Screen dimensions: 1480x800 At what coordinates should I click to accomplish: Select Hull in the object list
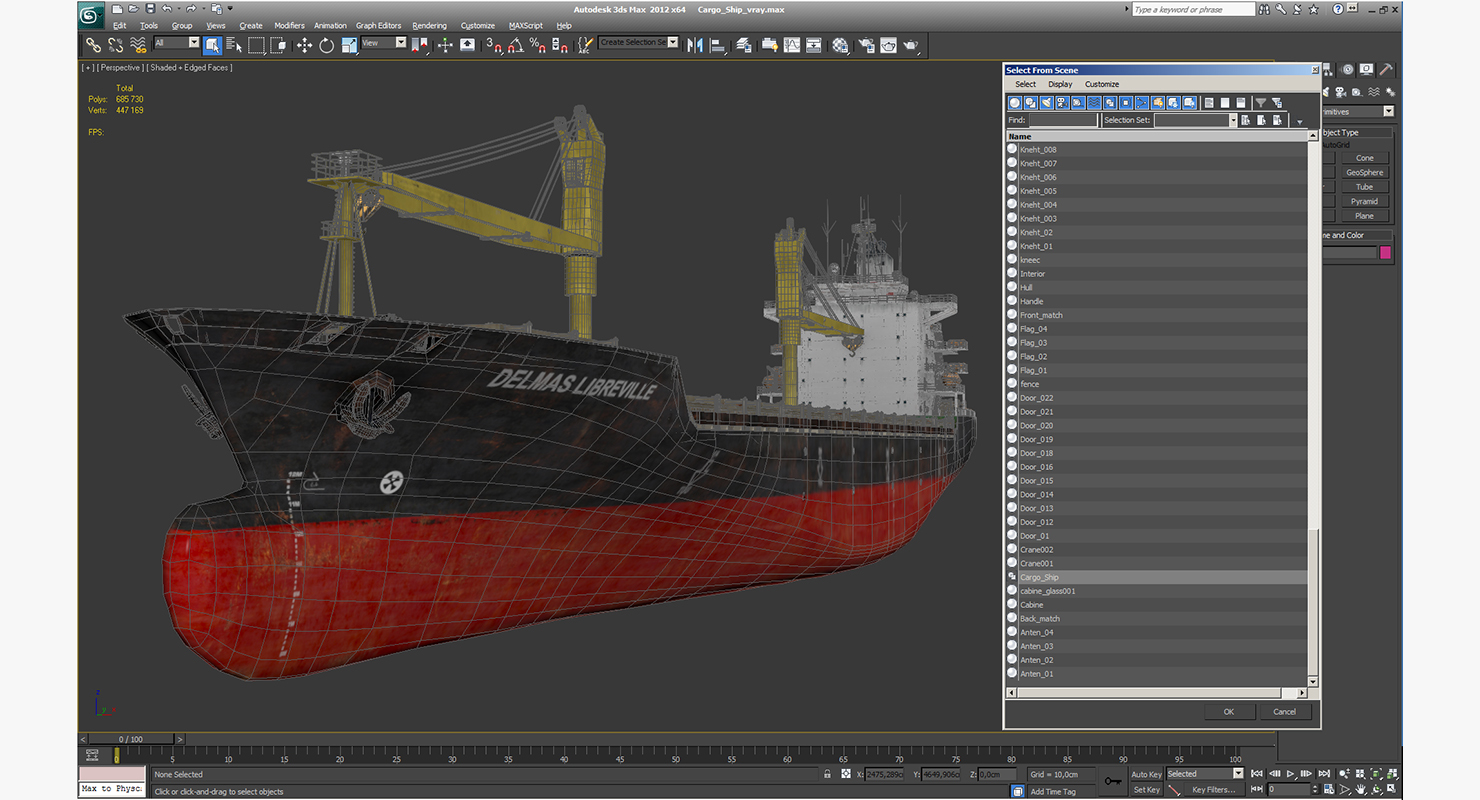(1157, 287)
